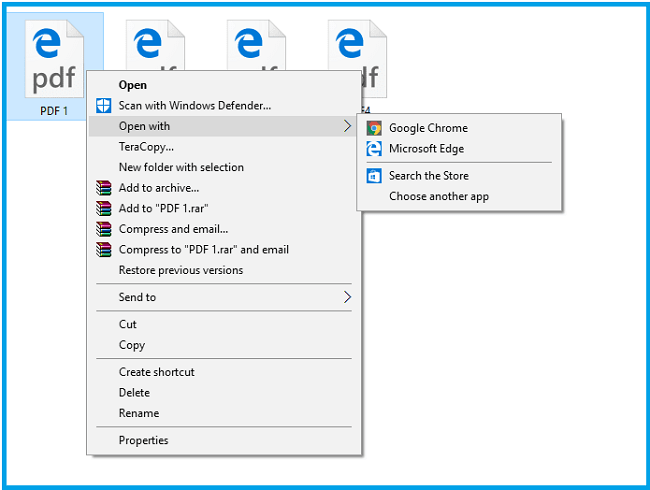The width and height of the screenshot is (650, 490).
Task: Expand the Send to submenu arrow
Action: pyautogui.click(x=347, y=297)
